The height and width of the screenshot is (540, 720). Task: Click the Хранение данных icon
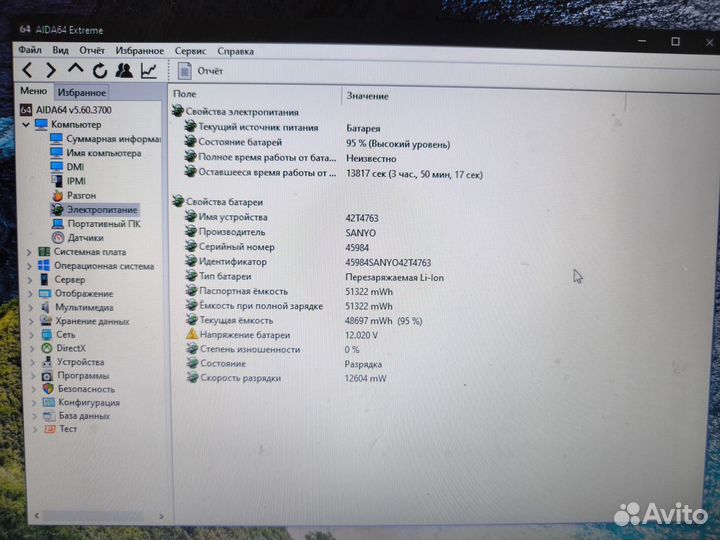[x=46, y=321]
